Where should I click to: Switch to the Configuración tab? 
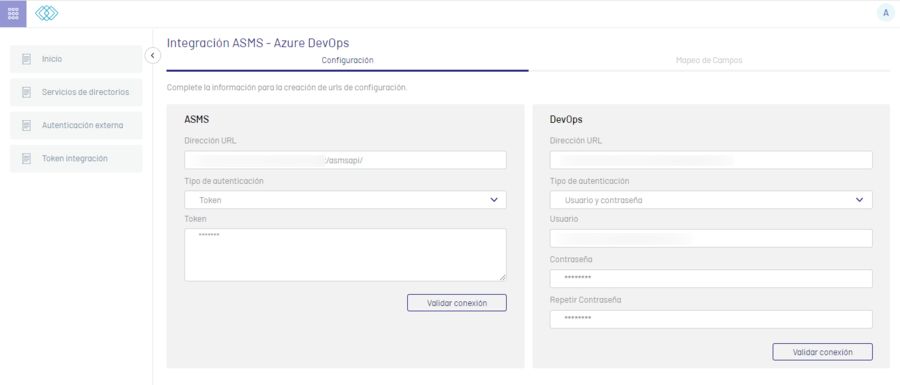tap(347, 60)
